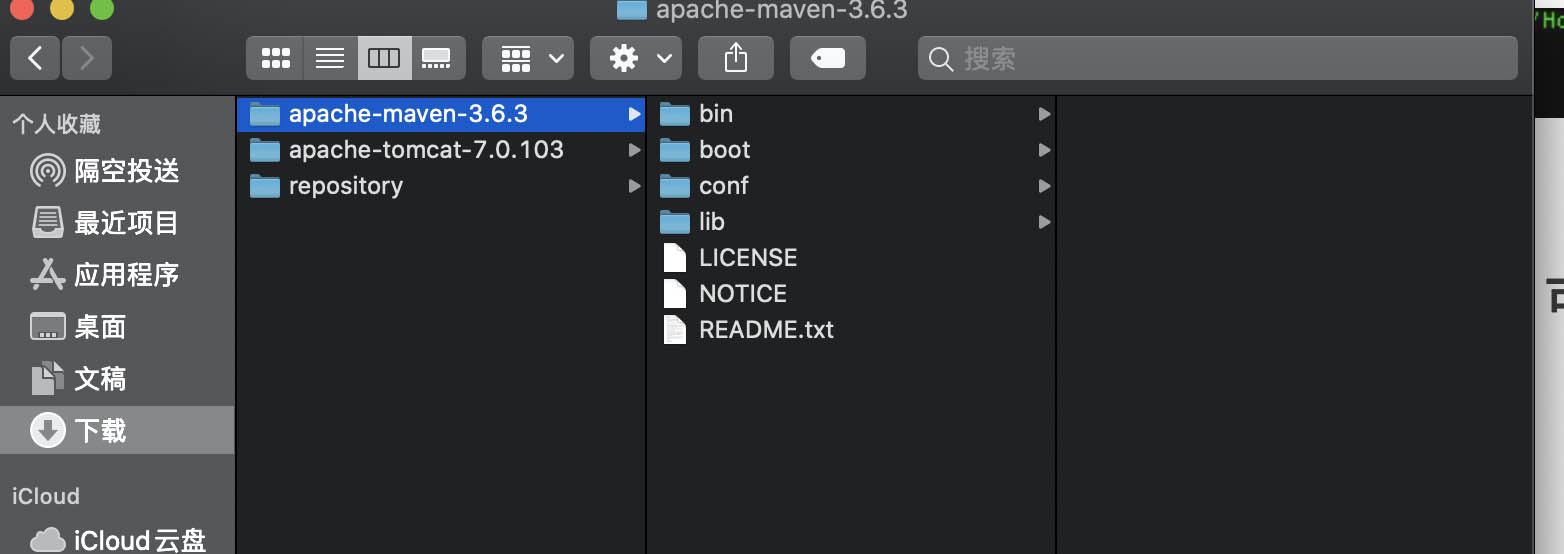Open the gear action menu

pos(636,59)
